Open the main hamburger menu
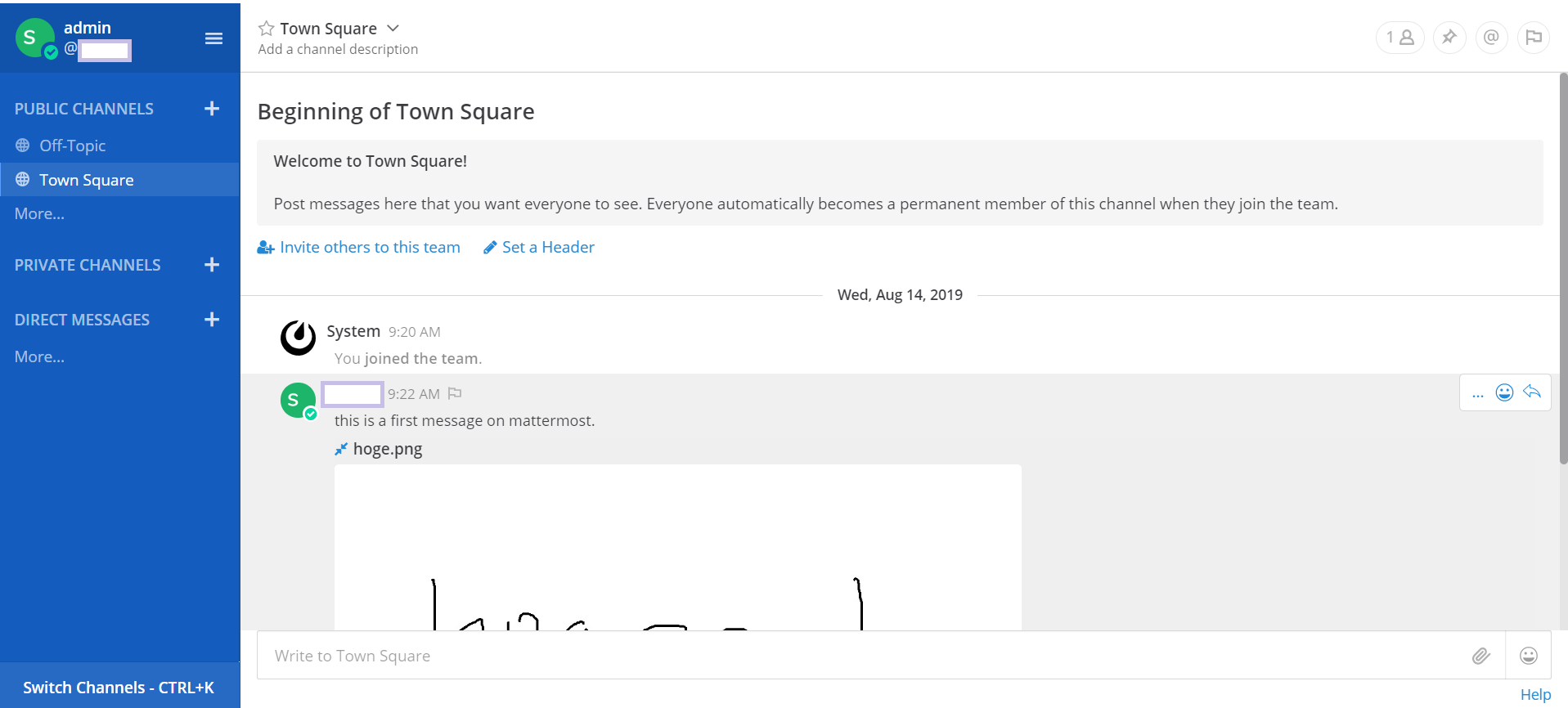 pos(213,38)
